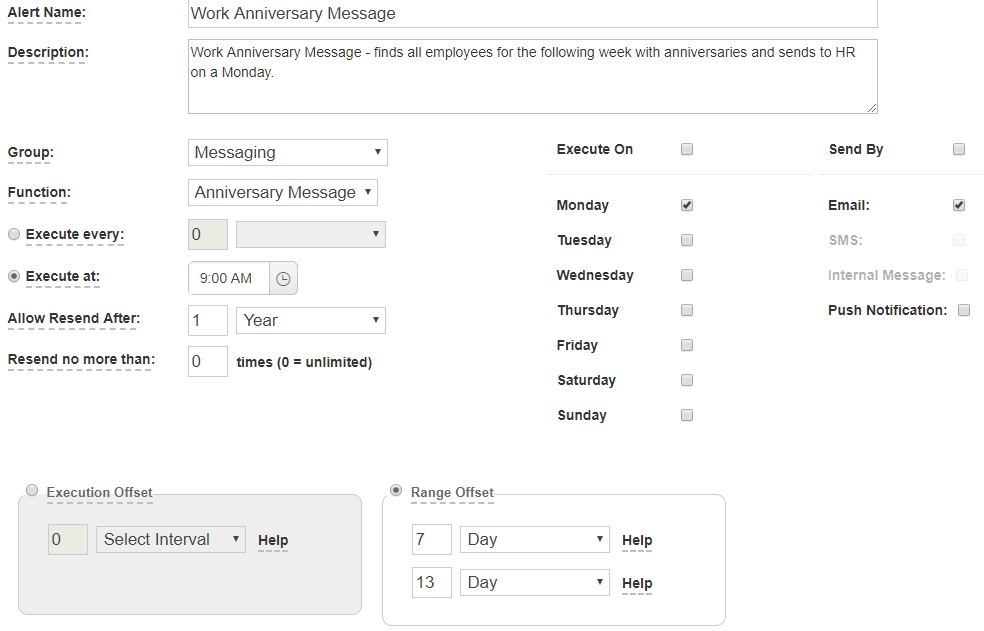
Task: Uncheck the Email send option
Action: tap(959, 205)
